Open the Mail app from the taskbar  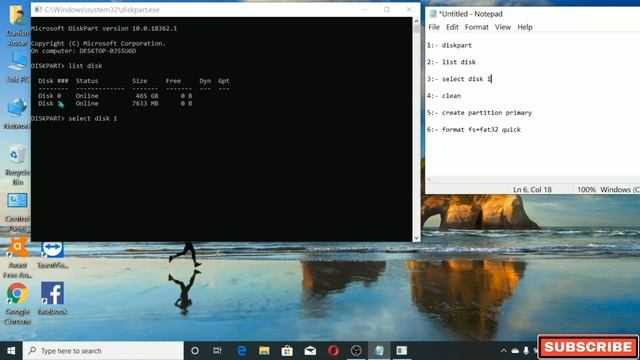(x=310, y=351)
